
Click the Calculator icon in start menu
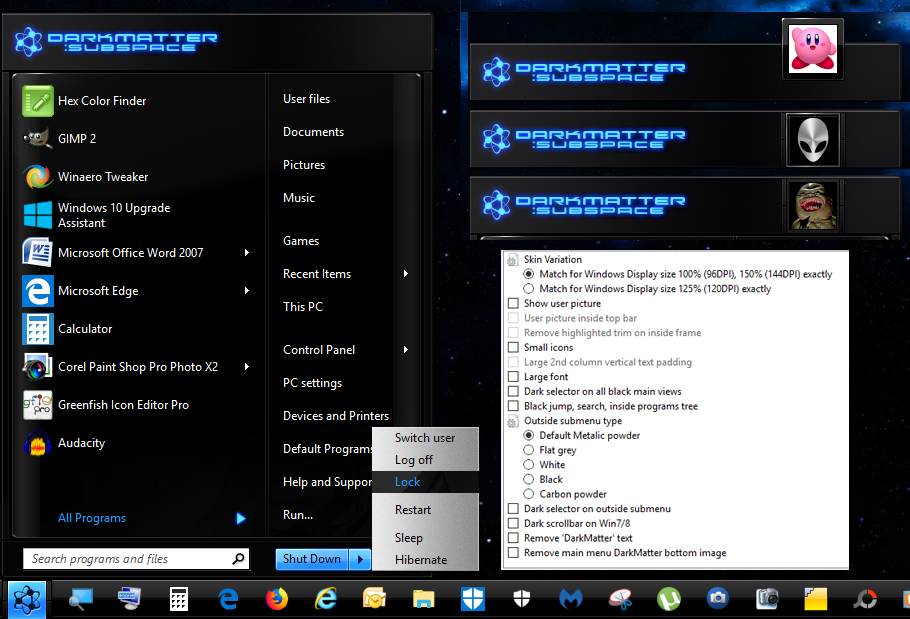(x=38, y=329)
